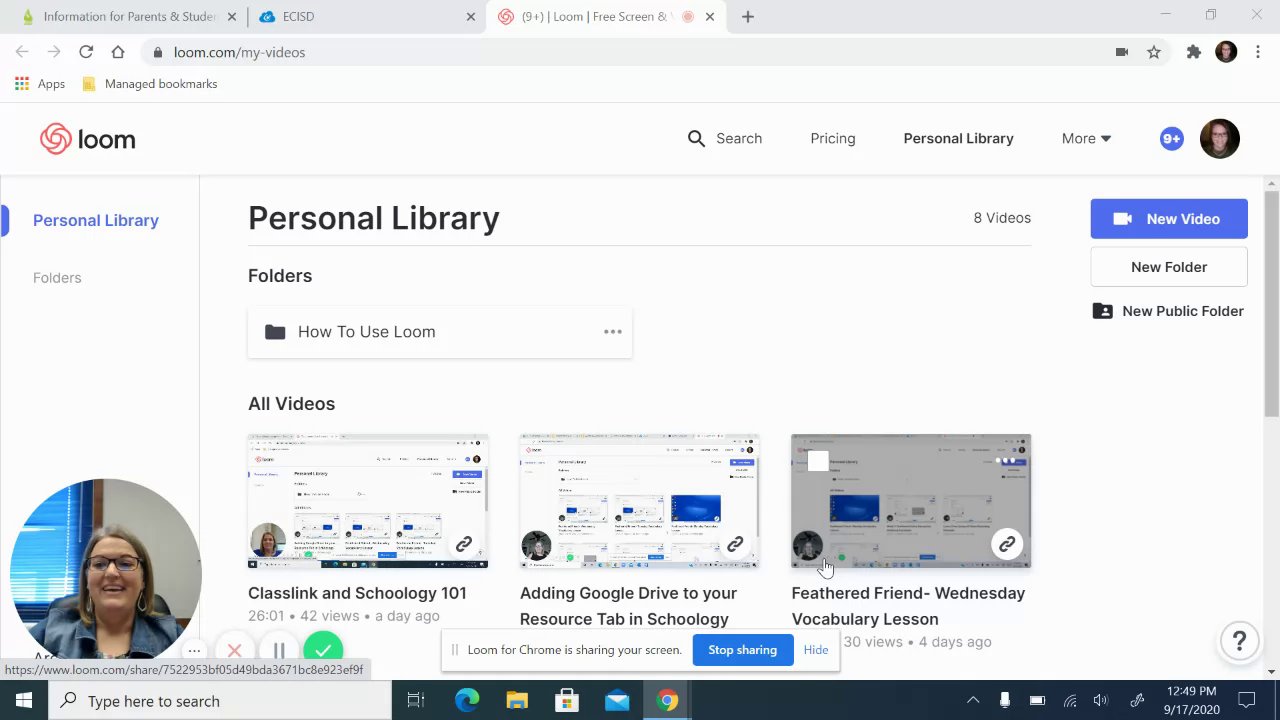Pause the Loom recording
Screen dimensions: 1280x720
click(279, 651)
